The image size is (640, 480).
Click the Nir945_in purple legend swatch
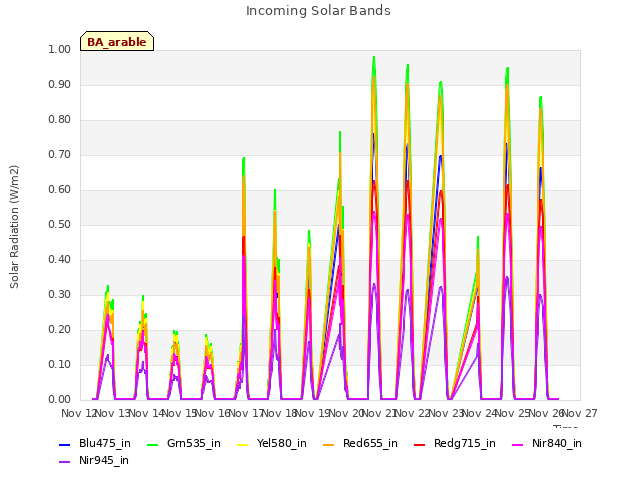tap(64, 462)
